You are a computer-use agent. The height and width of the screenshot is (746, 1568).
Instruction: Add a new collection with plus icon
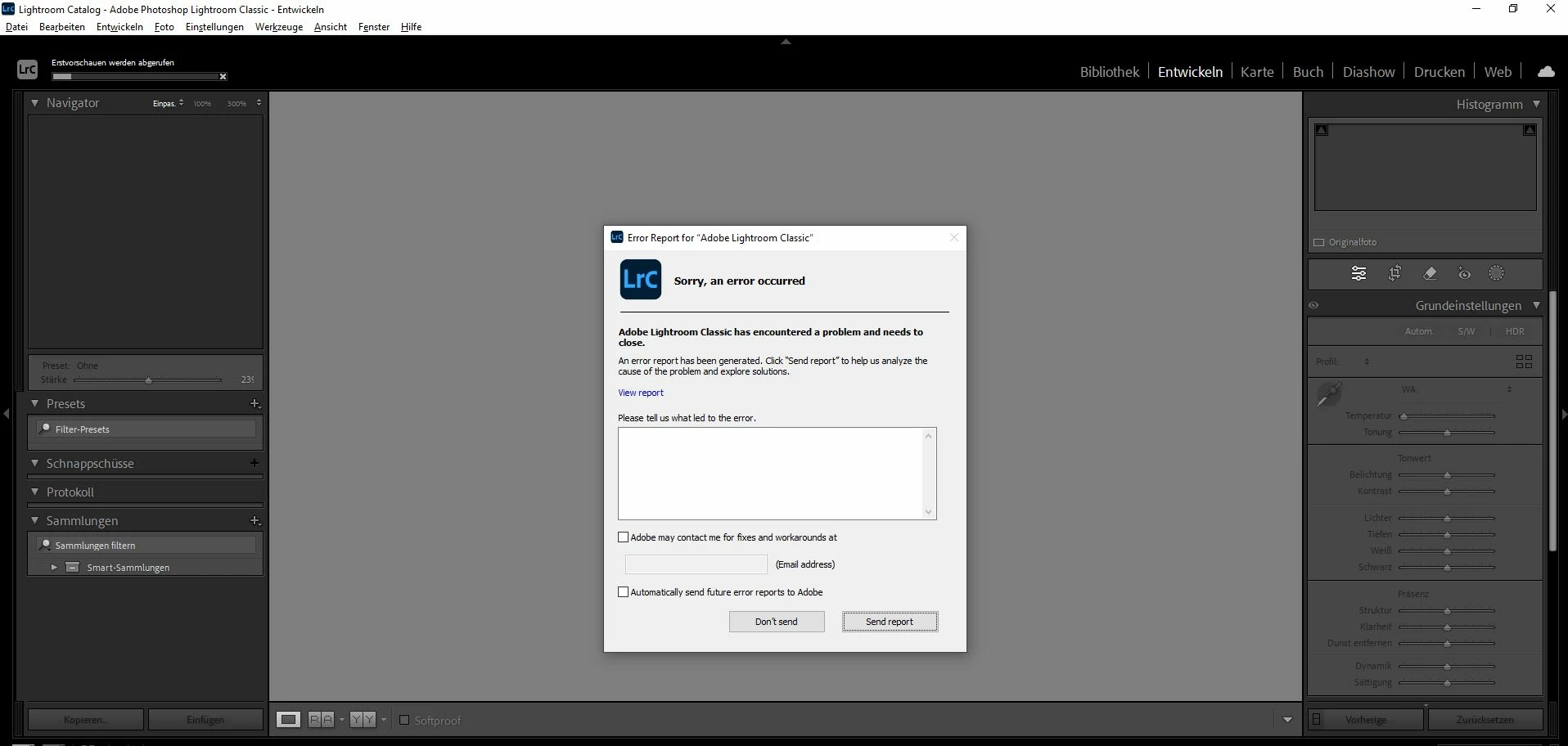coord(255,521)
